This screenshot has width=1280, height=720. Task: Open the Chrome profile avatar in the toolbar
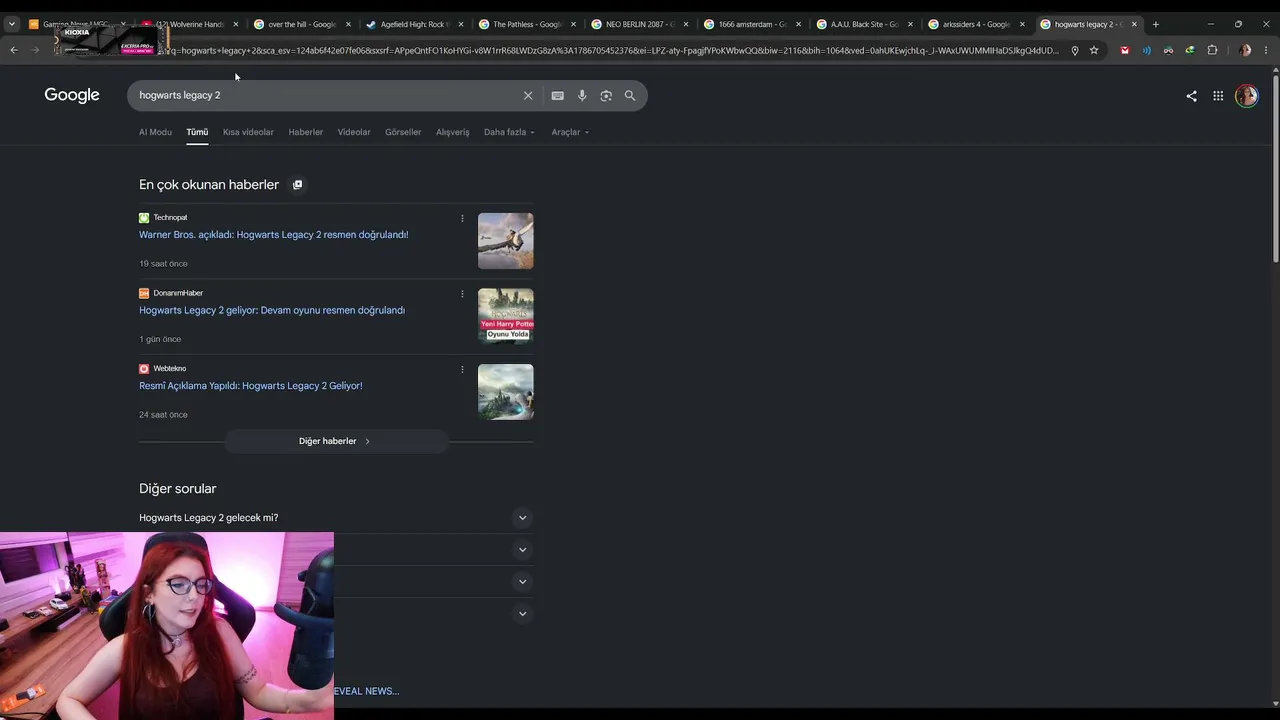coord(1245,50)
